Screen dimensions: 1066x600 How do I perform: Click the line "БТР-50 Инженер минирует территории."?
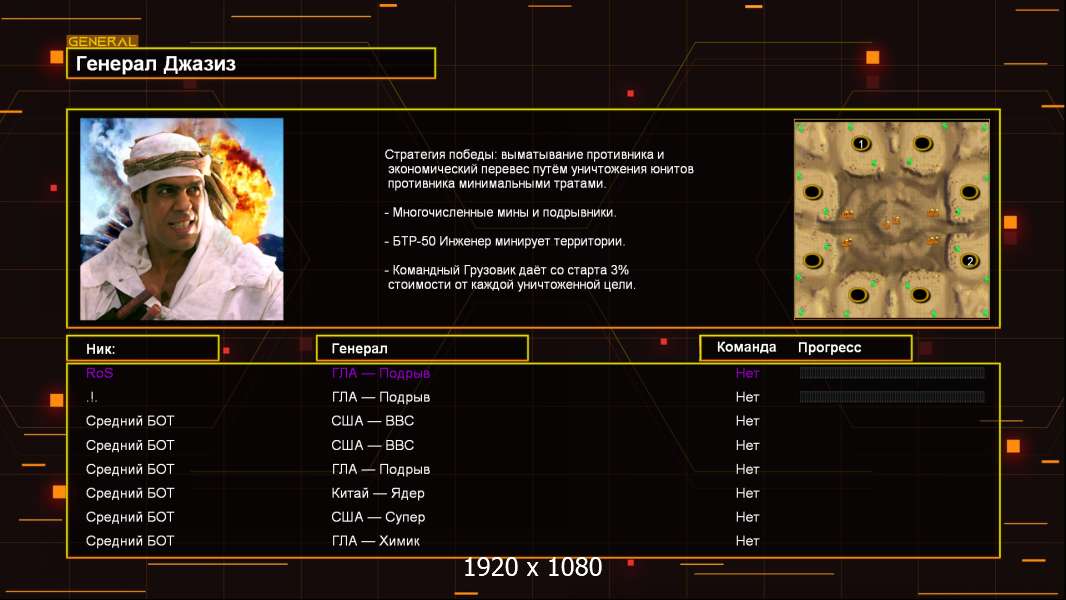click(504, 241)
